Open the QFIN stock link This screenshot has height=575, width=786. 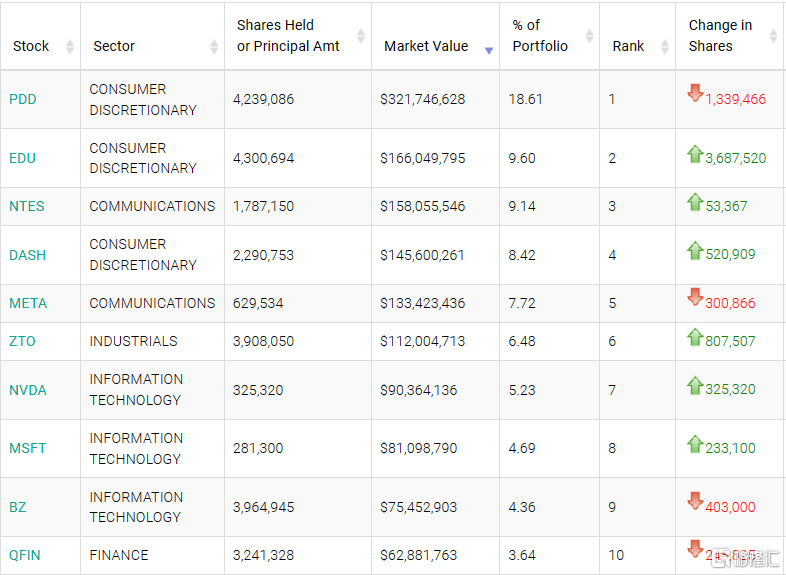pos(25,555)
